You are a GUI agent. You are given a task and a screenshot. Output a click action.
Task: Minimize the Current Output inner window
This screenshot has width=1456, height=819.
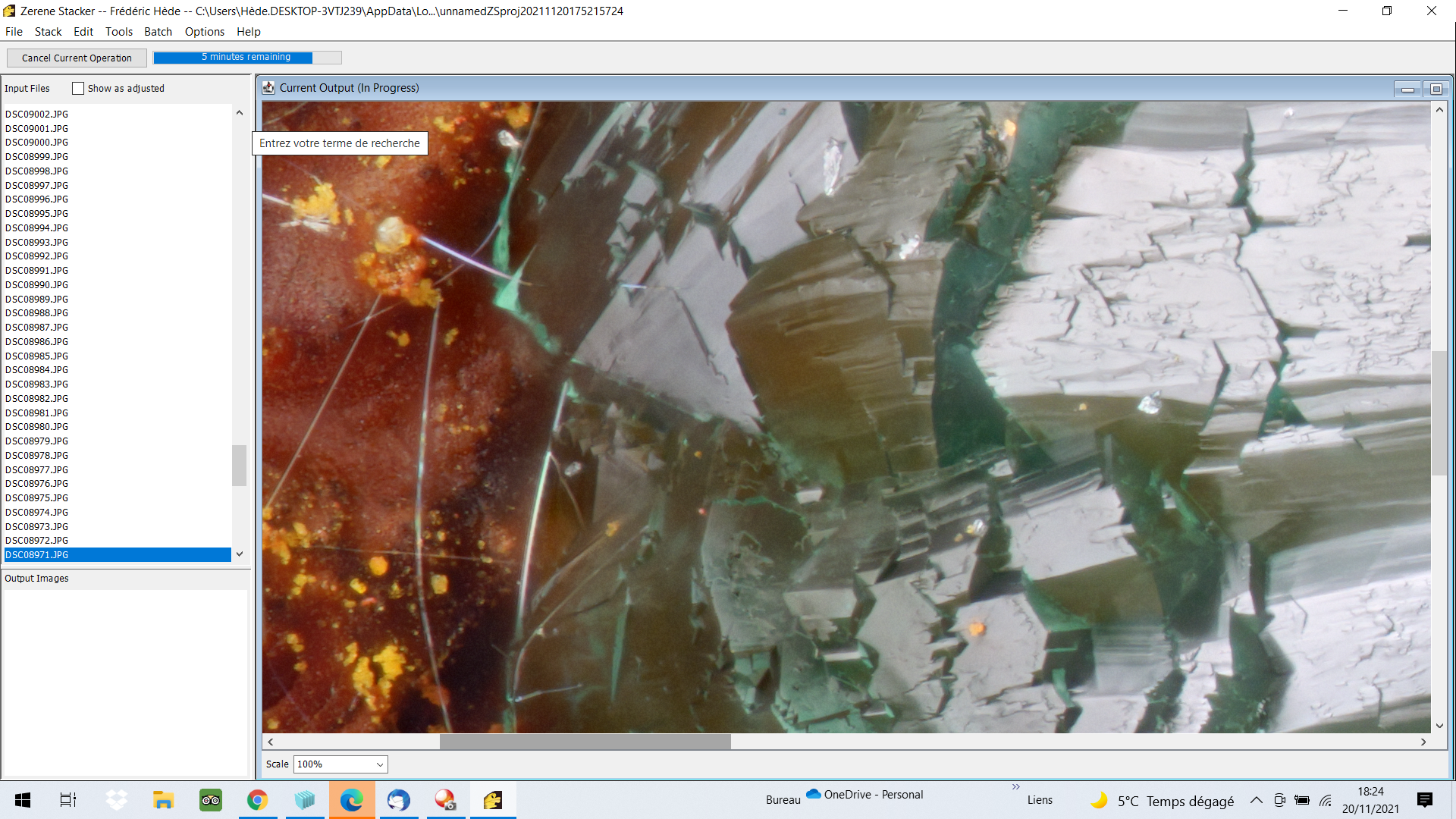pos(1407,89)
